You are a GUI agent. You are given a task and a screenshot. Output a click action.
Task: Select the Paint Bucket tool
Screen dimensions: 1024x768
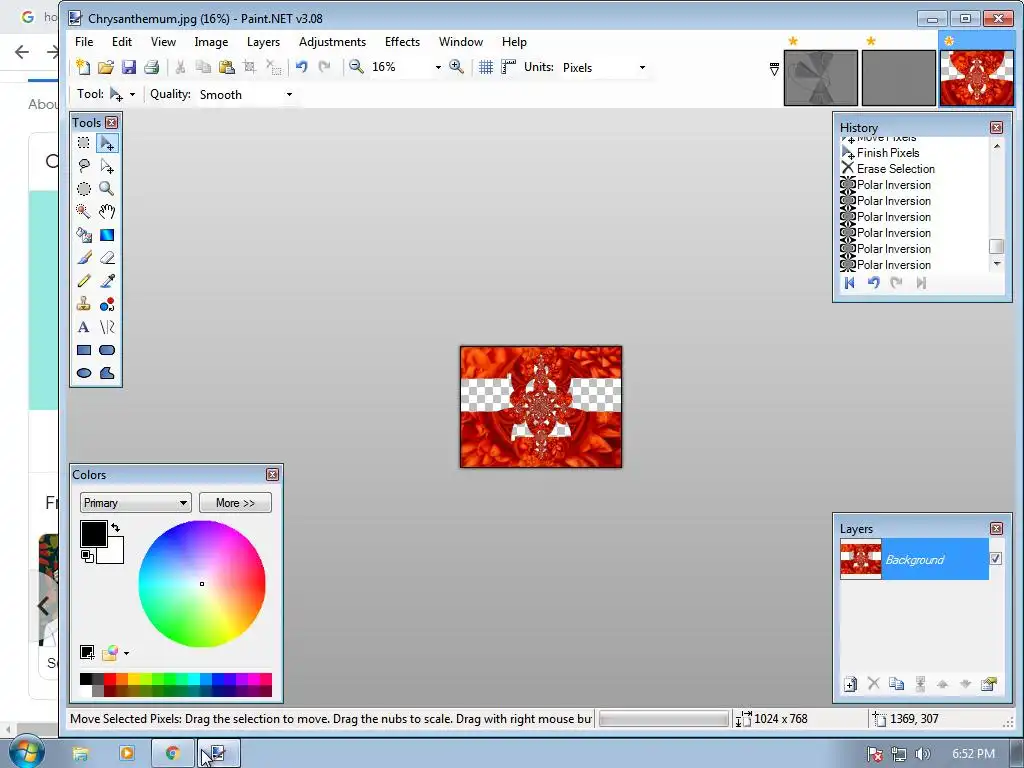[x=84, y=235]
